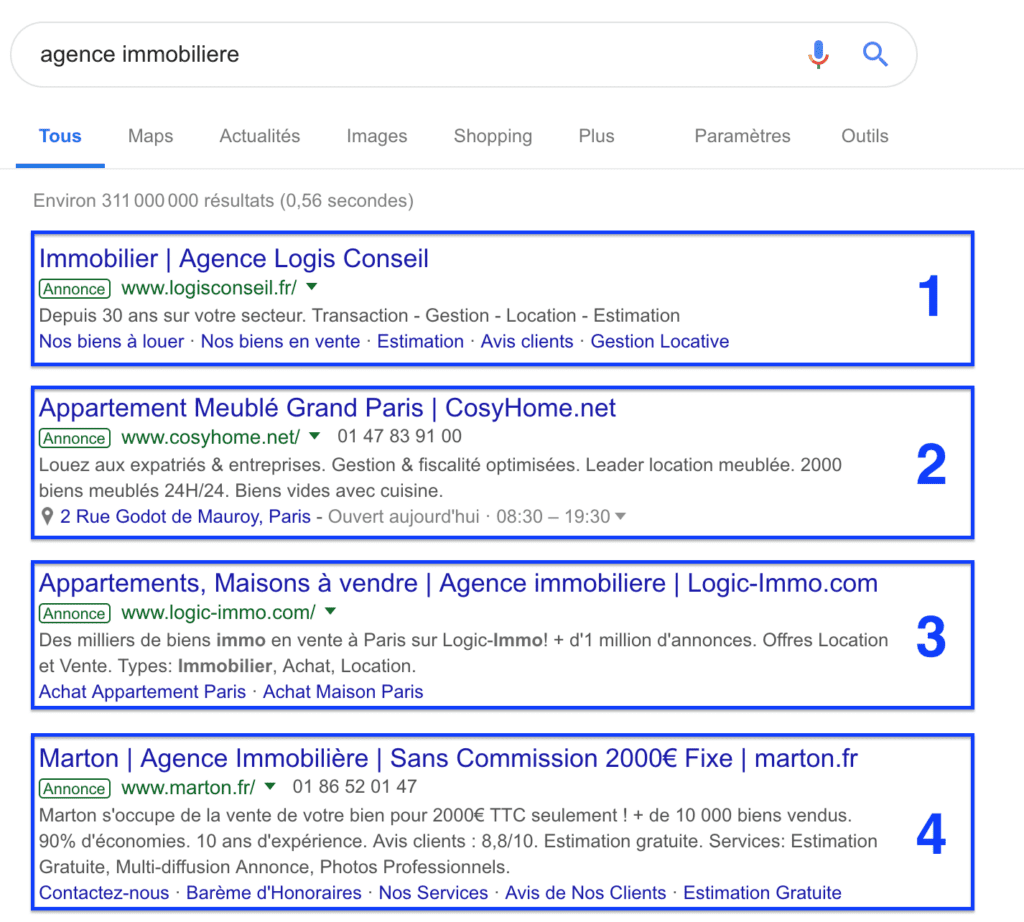
Task: Click the map pin icon for CosyHome address
Action: (47, 517)
